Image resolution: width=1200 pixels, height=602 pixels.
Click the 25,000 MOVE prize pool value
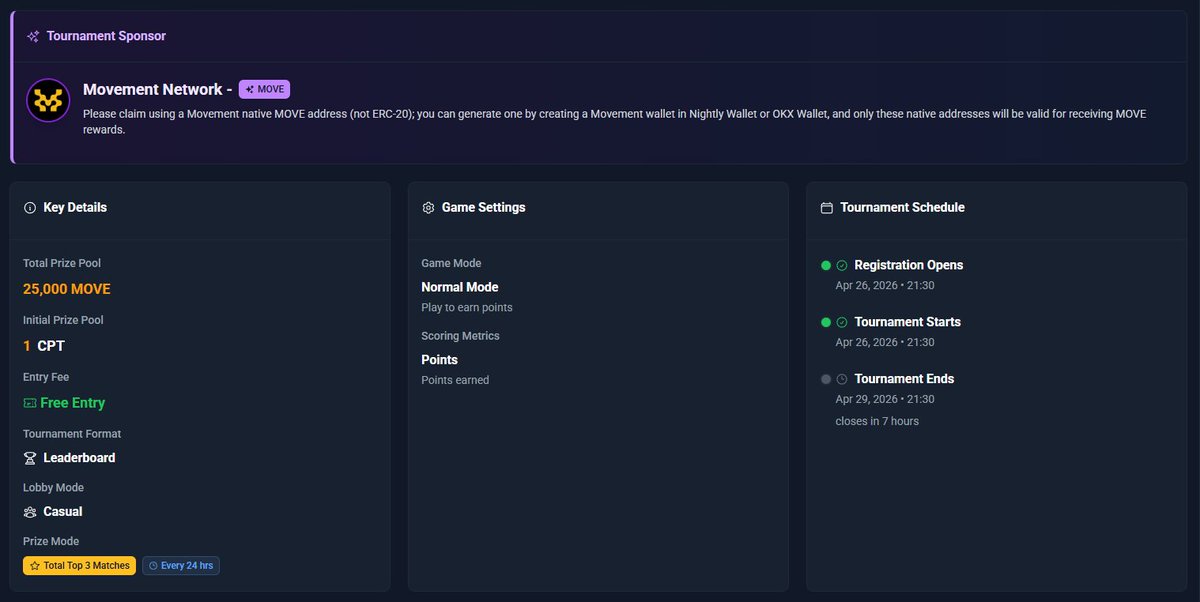coord(67,289)
